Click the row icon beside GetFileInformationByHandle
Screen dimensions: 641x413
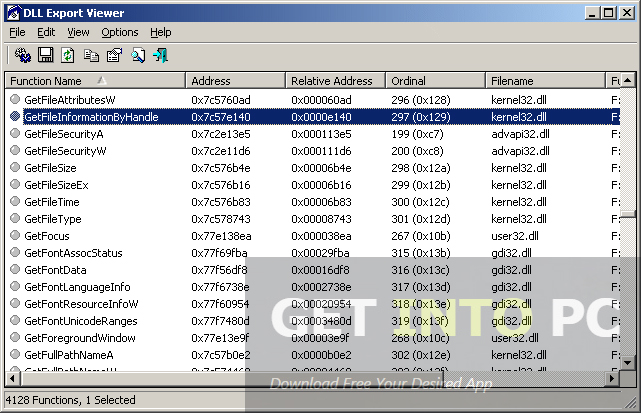point(15,117)
